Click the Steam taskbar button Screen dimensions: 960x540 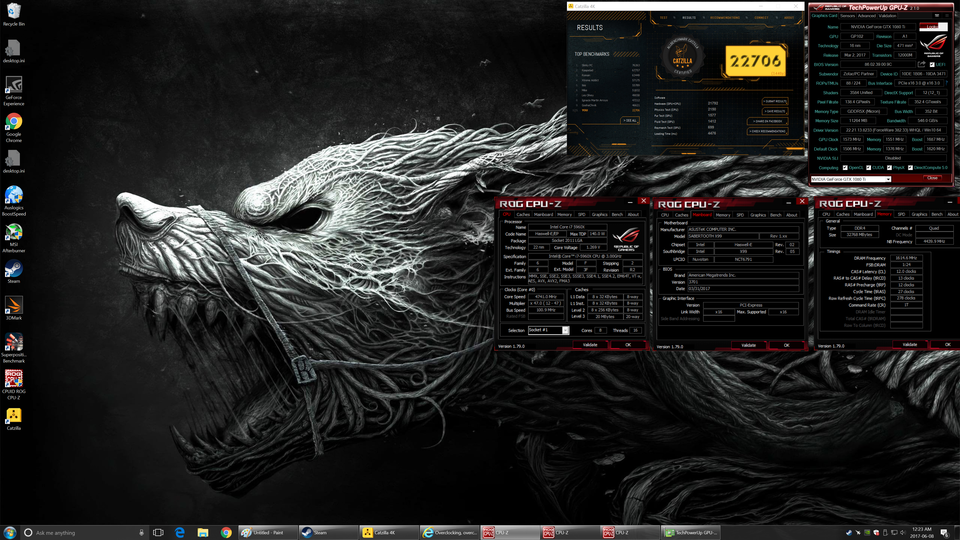pyautogui.click(x=328, y=533)
